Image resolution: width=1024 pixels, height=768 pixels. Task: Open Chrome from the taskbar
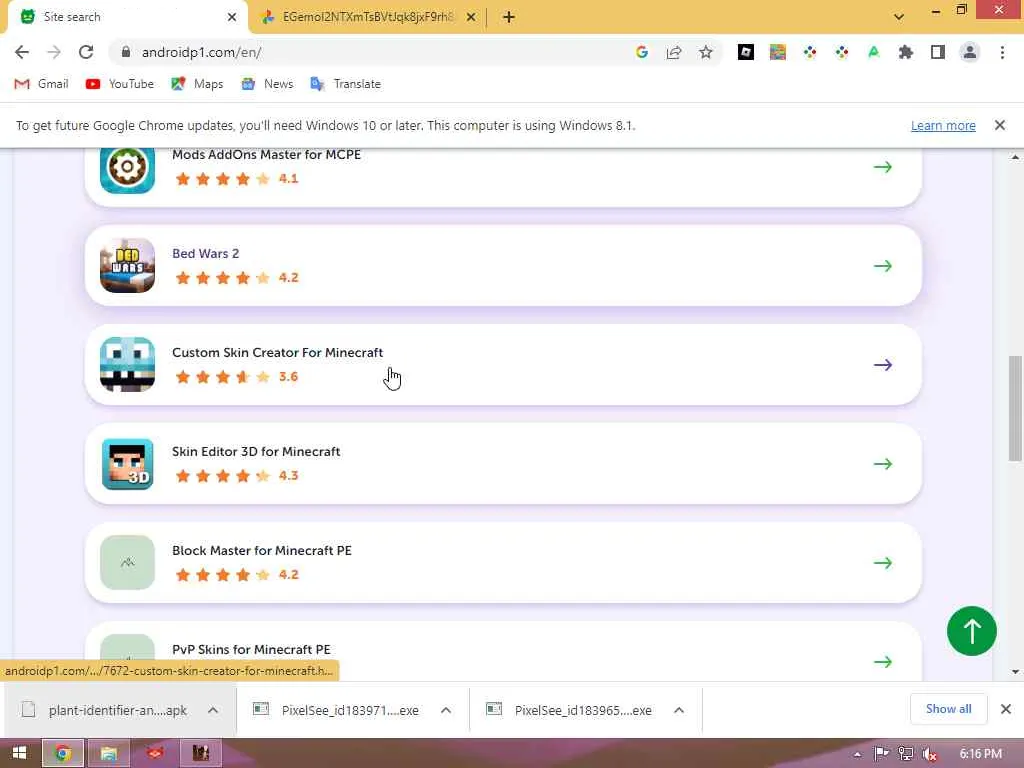(63, 753)
